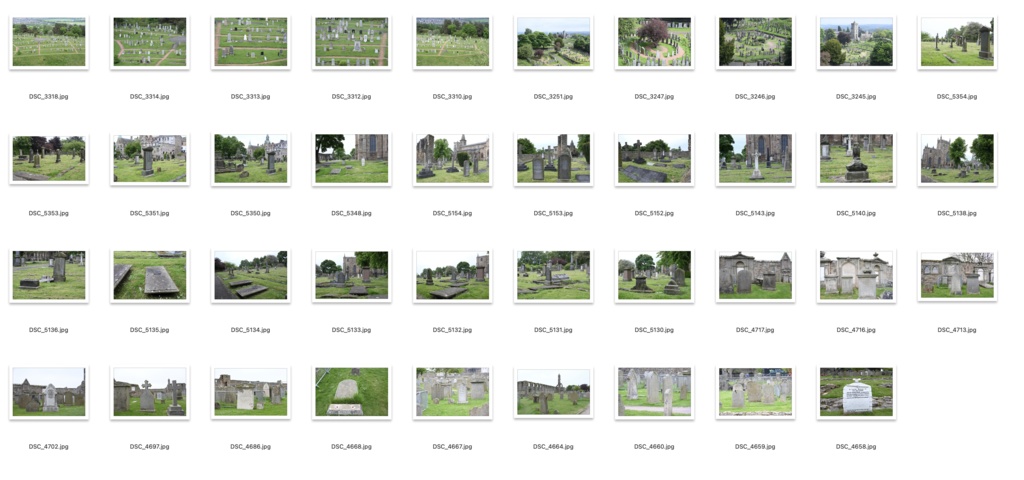This screenshot has width=1024, height=480.
Task: Pick the DSC_5154.jpg photo thumbnail
Action: pyautogui.click(x=453, y=159)
